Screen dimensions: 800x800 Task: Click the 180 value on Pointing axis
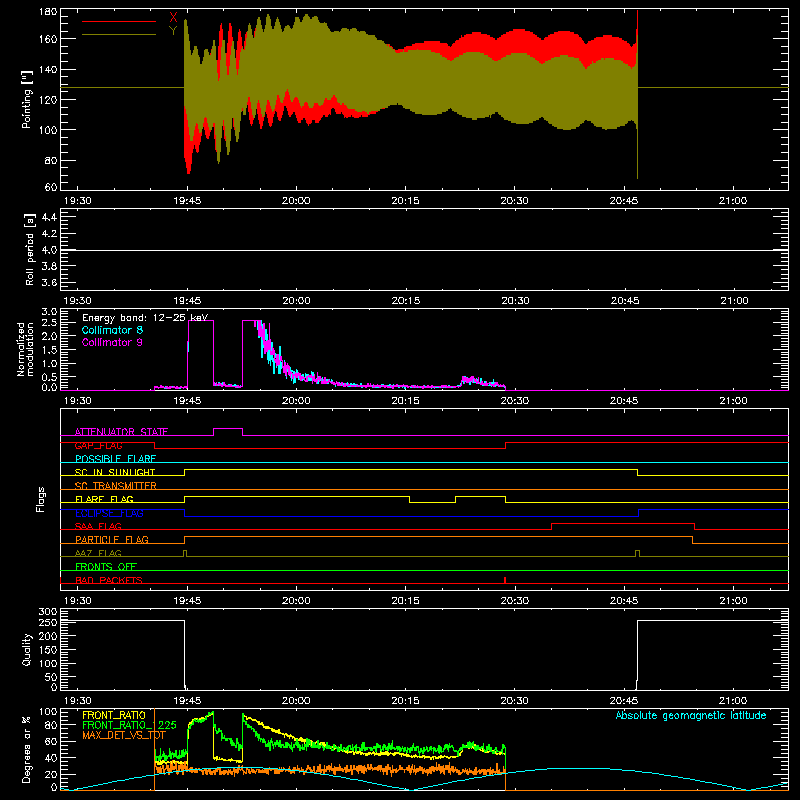click(48, 12)
